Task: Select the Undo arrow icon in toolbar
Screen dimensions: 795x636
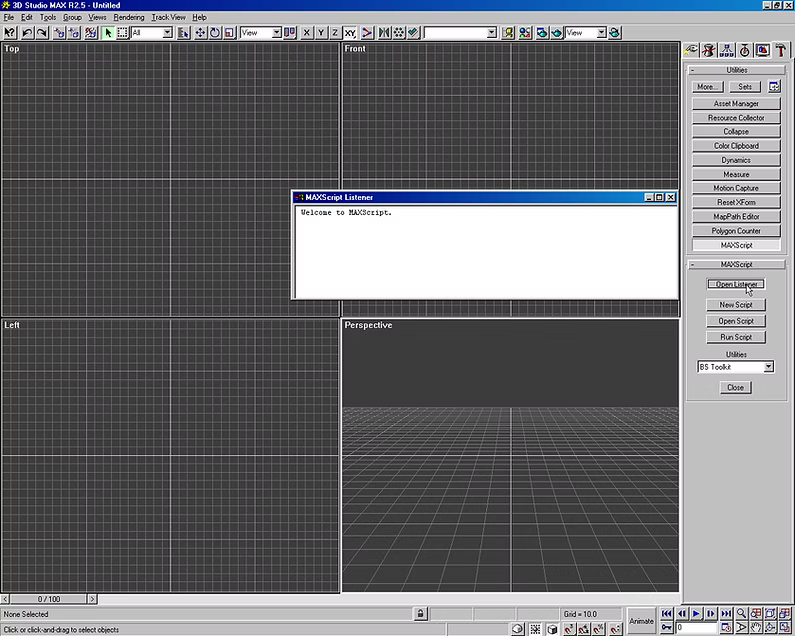Action: pos(27,33)
